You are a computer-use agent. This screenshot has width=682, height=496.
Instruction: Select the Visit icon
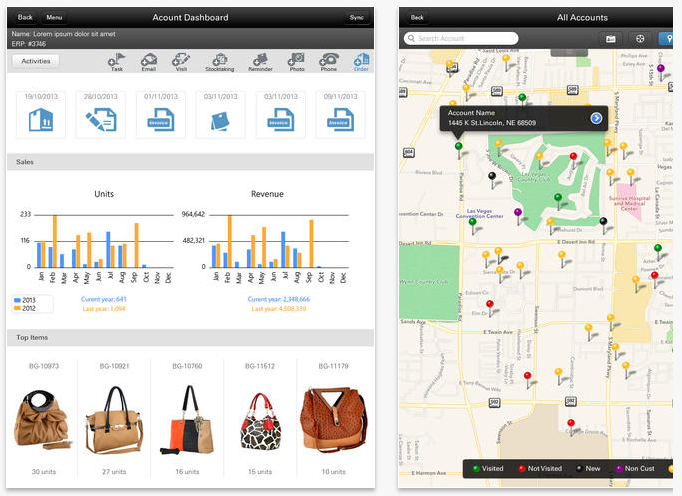coord(180,61)
